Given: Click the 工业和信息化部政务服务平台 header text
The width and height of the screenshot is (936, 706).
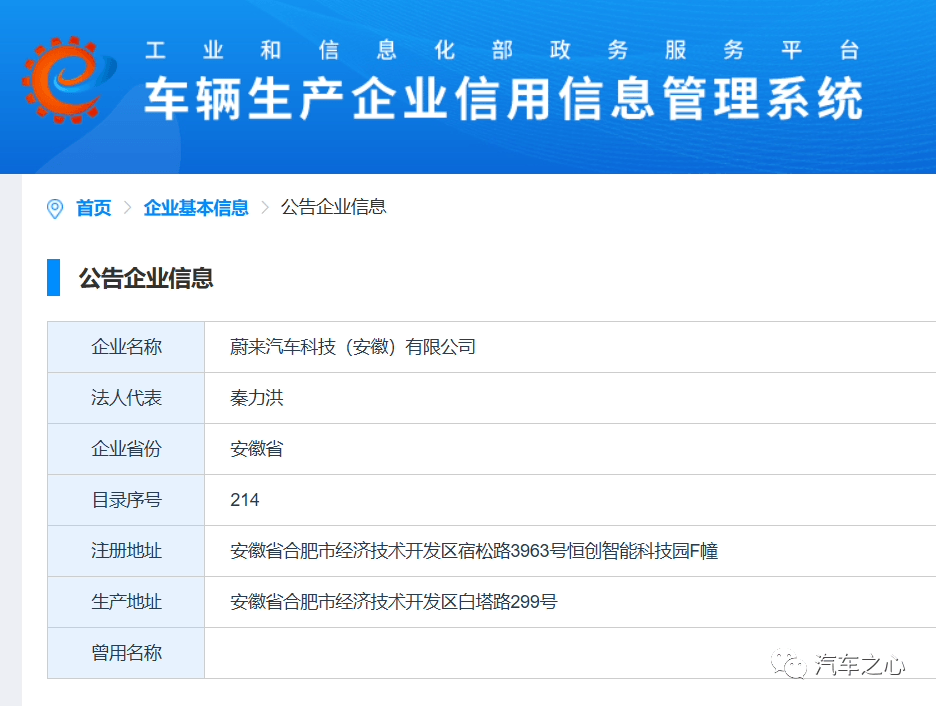Looking at the screenshot, I should [x=502, y=50].
